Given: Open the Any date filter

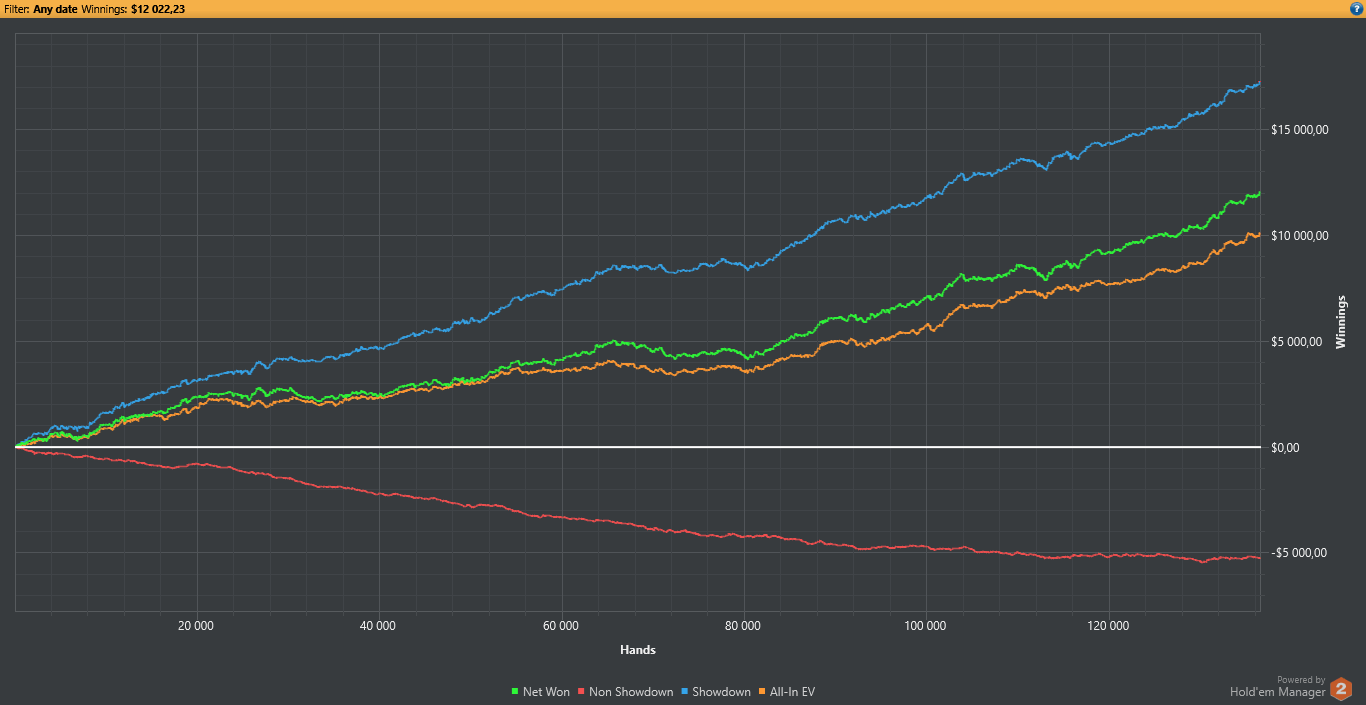Looking at the screenshot, I should coord(57,9).
